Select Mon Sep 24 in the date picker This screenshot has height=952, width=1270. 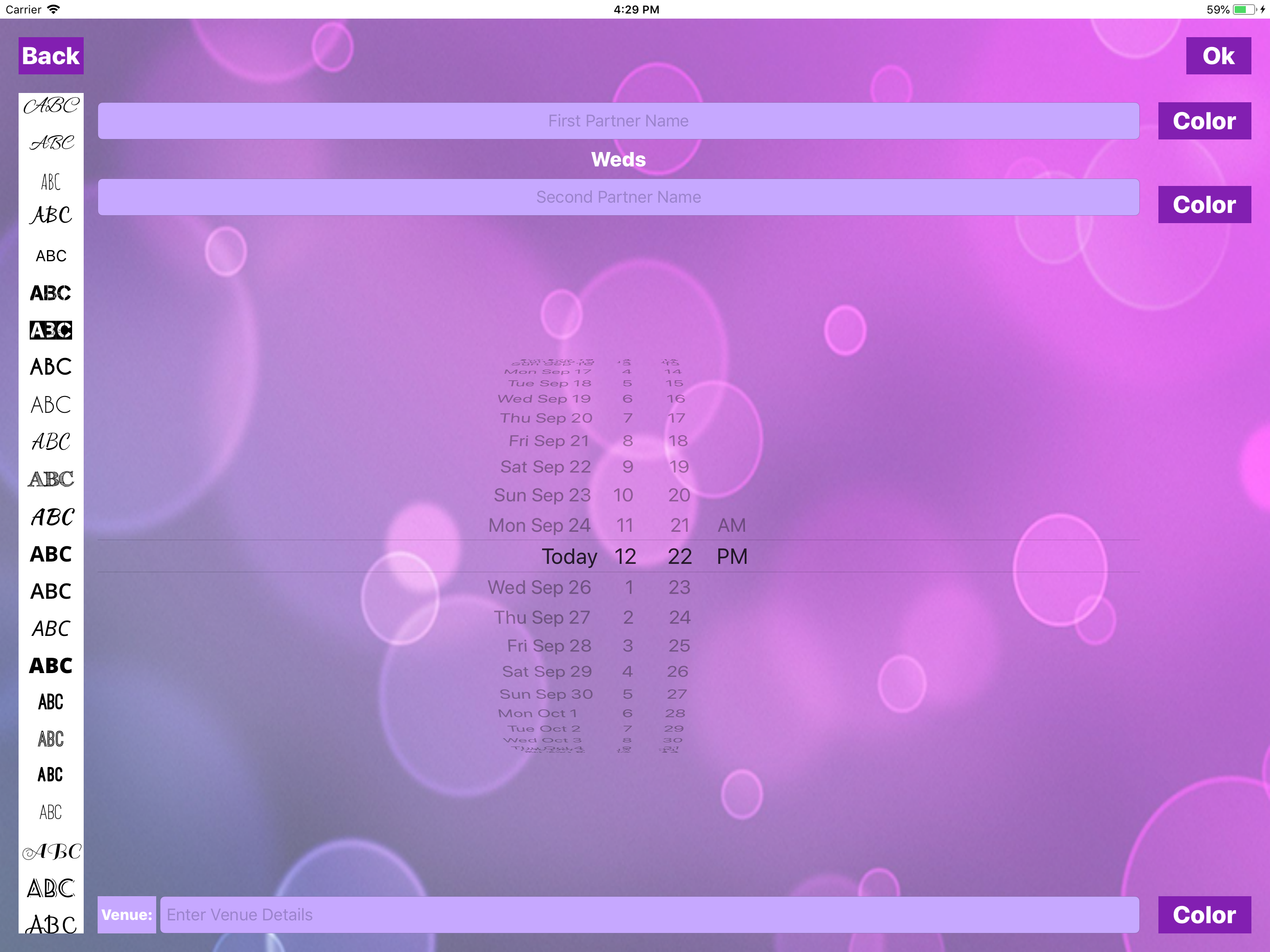pyautogui.click(x=539, y=525)
